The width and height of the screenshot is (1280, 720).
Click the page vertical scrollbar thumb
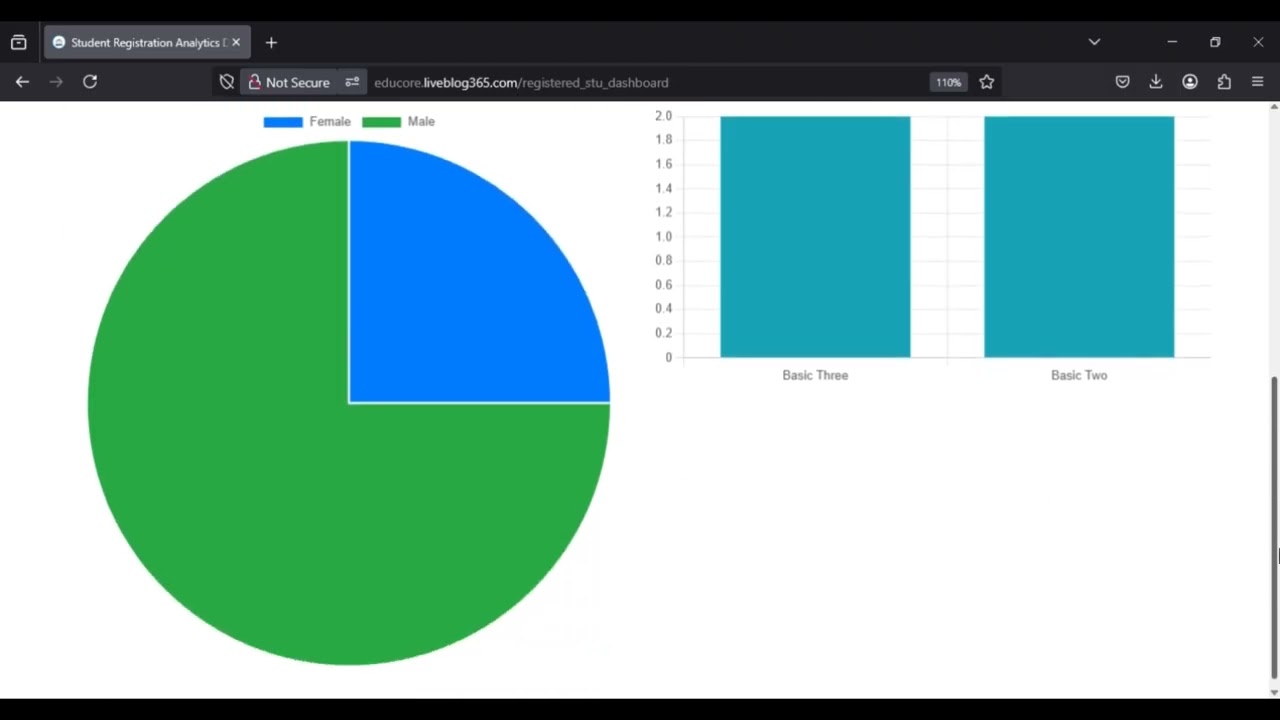click(x=1274, y=528)
